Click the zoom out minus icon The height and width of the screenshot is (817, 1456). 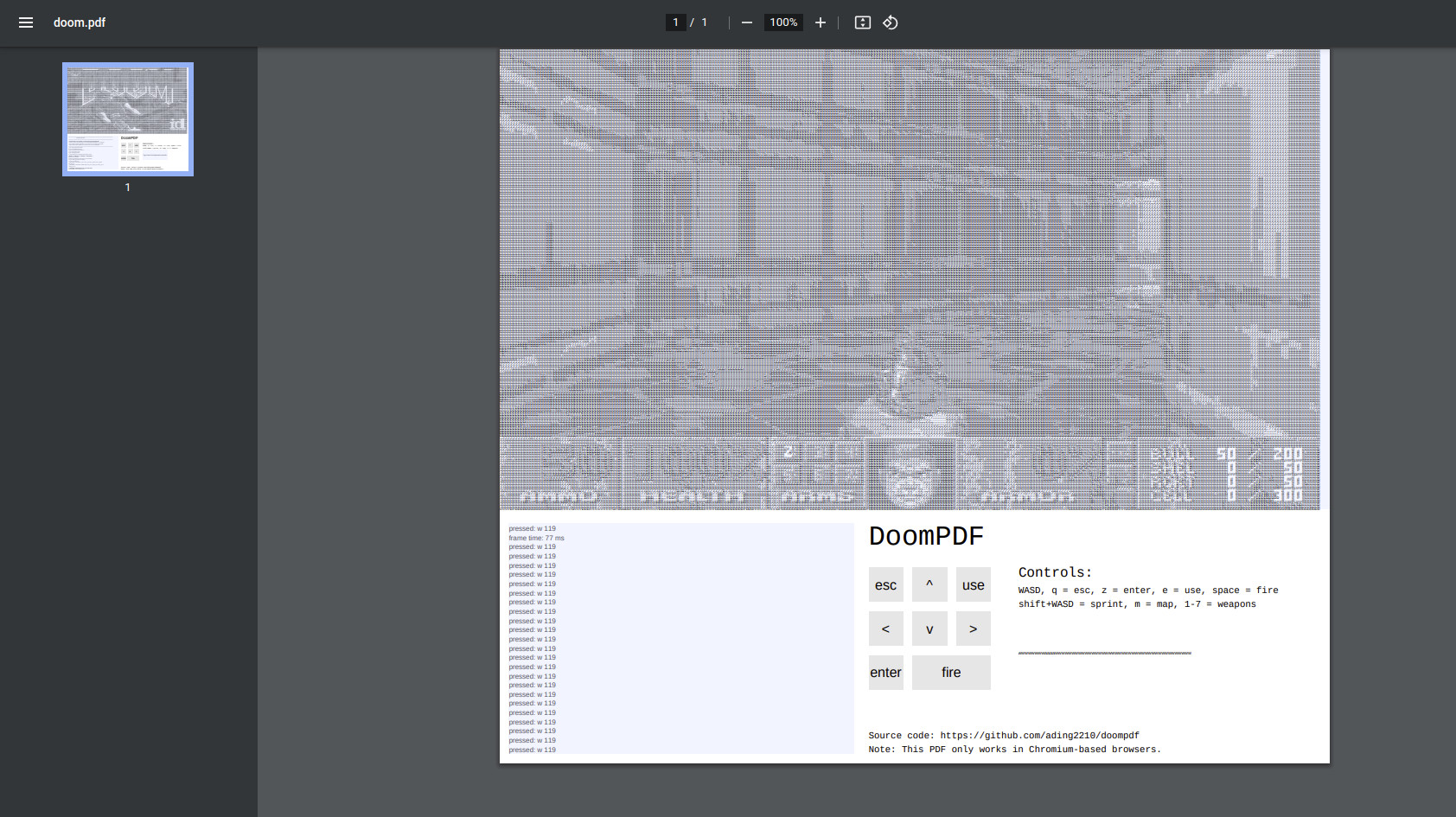point(747,22)
